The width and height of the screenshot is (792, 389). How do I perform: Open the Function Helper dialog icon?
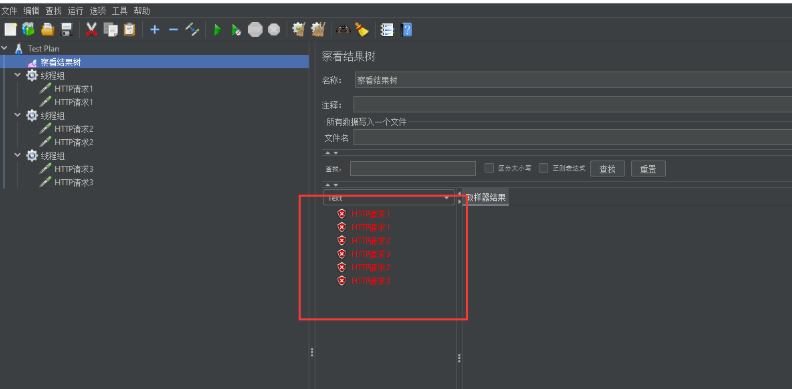click(x=387, y=30)
